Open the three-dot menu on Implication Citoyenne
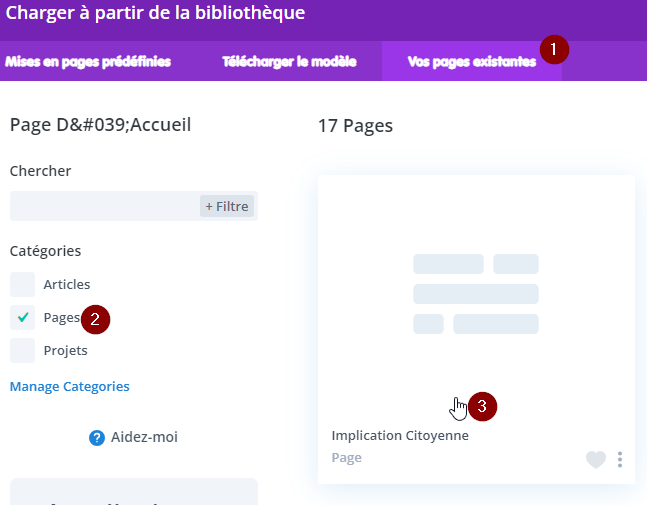The width and height of the screenshot is (647, 505). 620,460
